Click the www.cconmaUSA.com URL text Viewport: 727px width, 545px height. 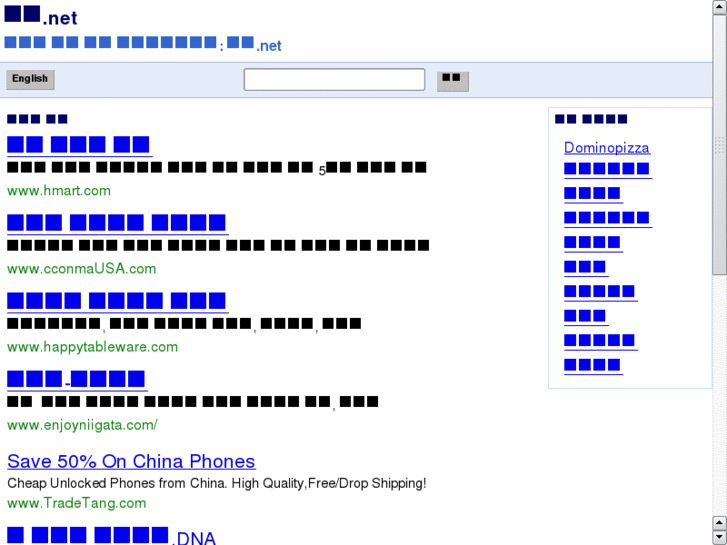pyautogui.click(x=82, y=269)
